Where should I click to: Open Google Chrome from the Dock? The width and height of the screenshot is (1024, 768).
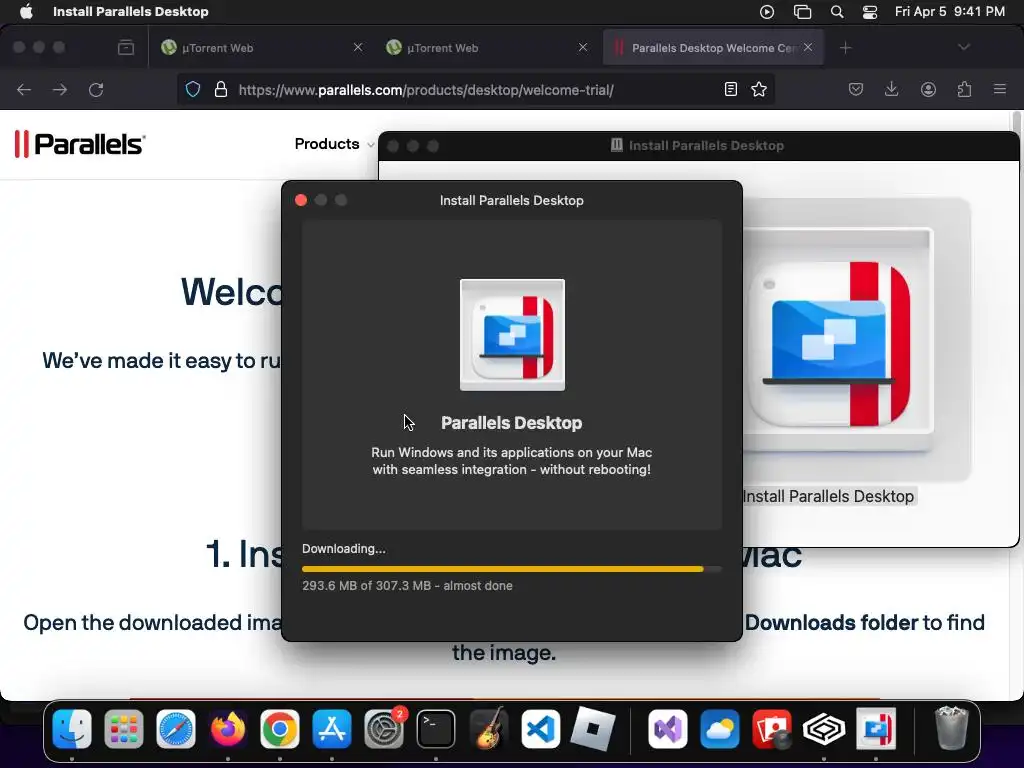[x=280, y=729]
